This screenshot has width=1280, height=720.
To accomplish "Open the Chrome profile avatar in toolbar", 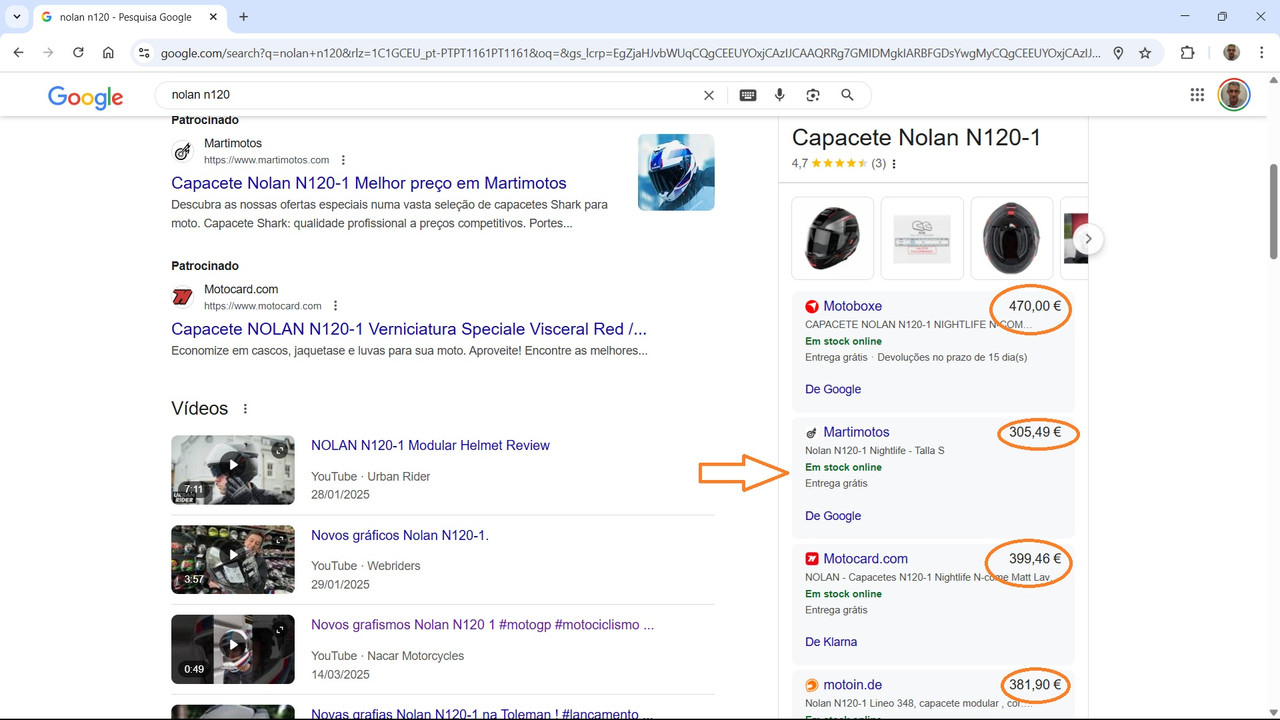I will (1231, 53).
